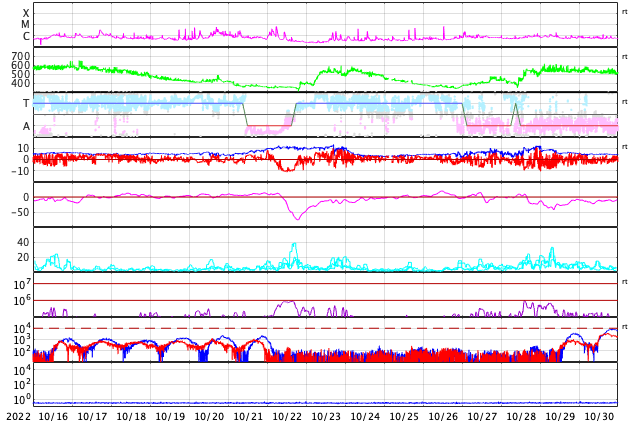Click the 10/21 date label
The width and height of the screenshot is (634, 424).
(x=248, y=416)
